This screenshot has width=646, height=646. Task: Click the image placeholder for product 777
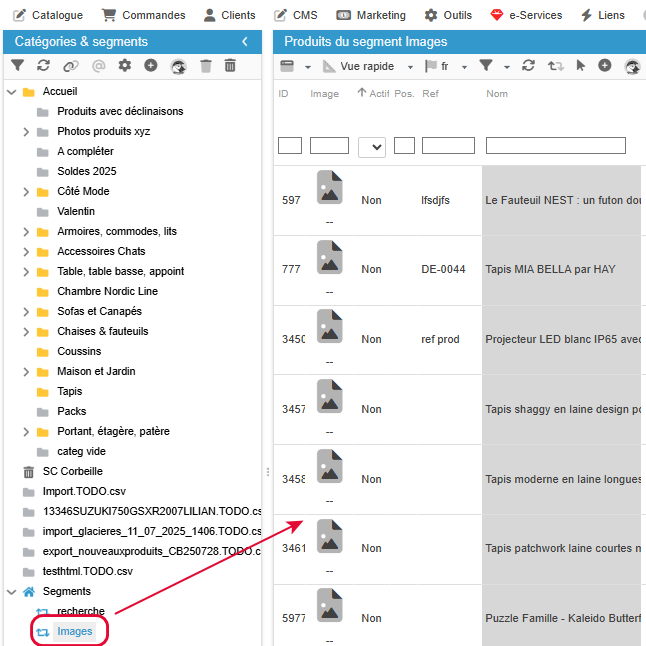330,257
